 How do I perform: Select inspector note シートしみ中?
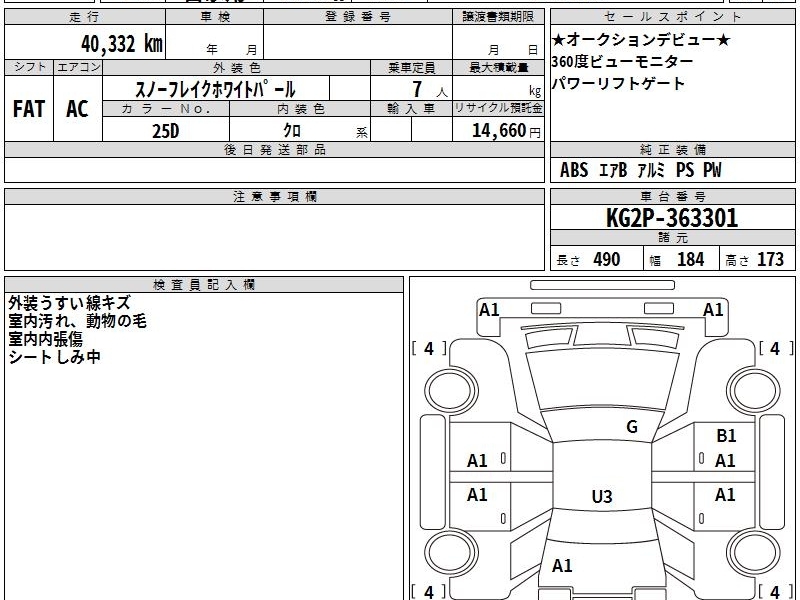pos(55,357)
